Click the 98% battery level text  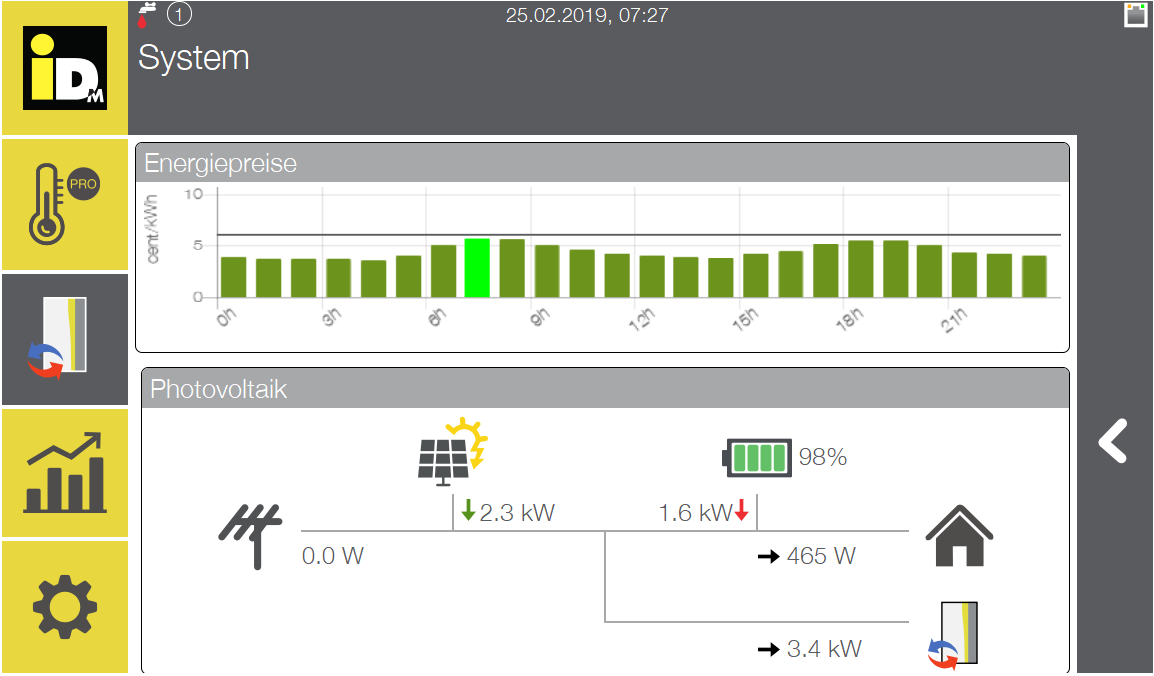[823, 458]
